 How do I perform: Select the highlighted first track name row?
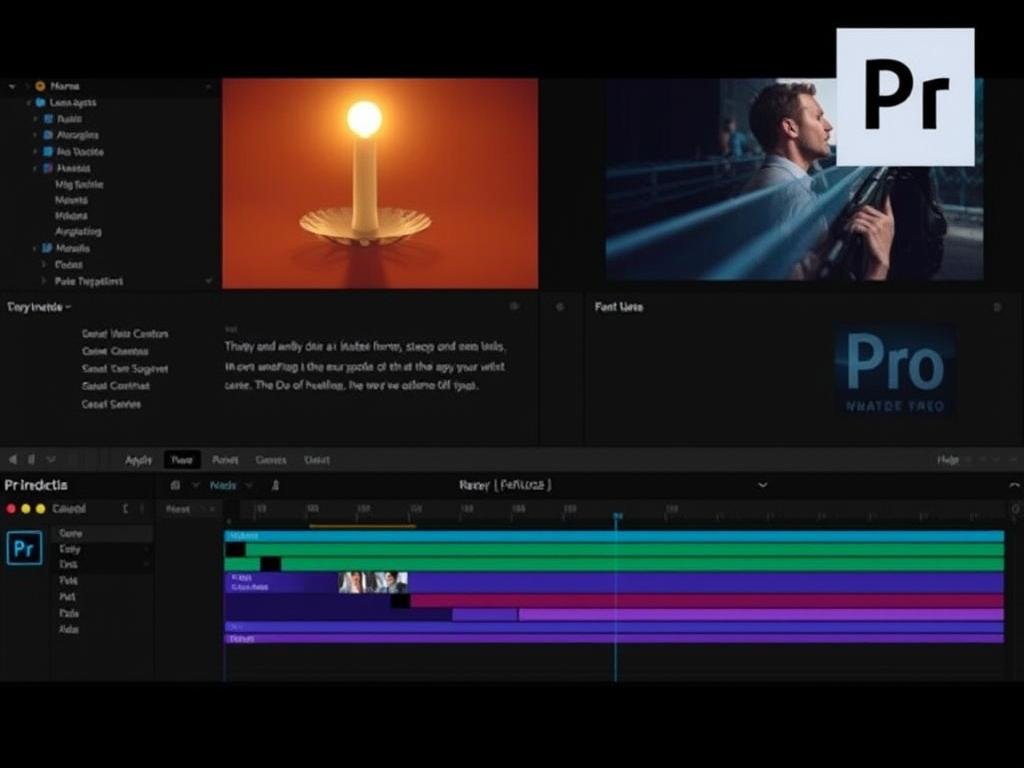(102, 534)
